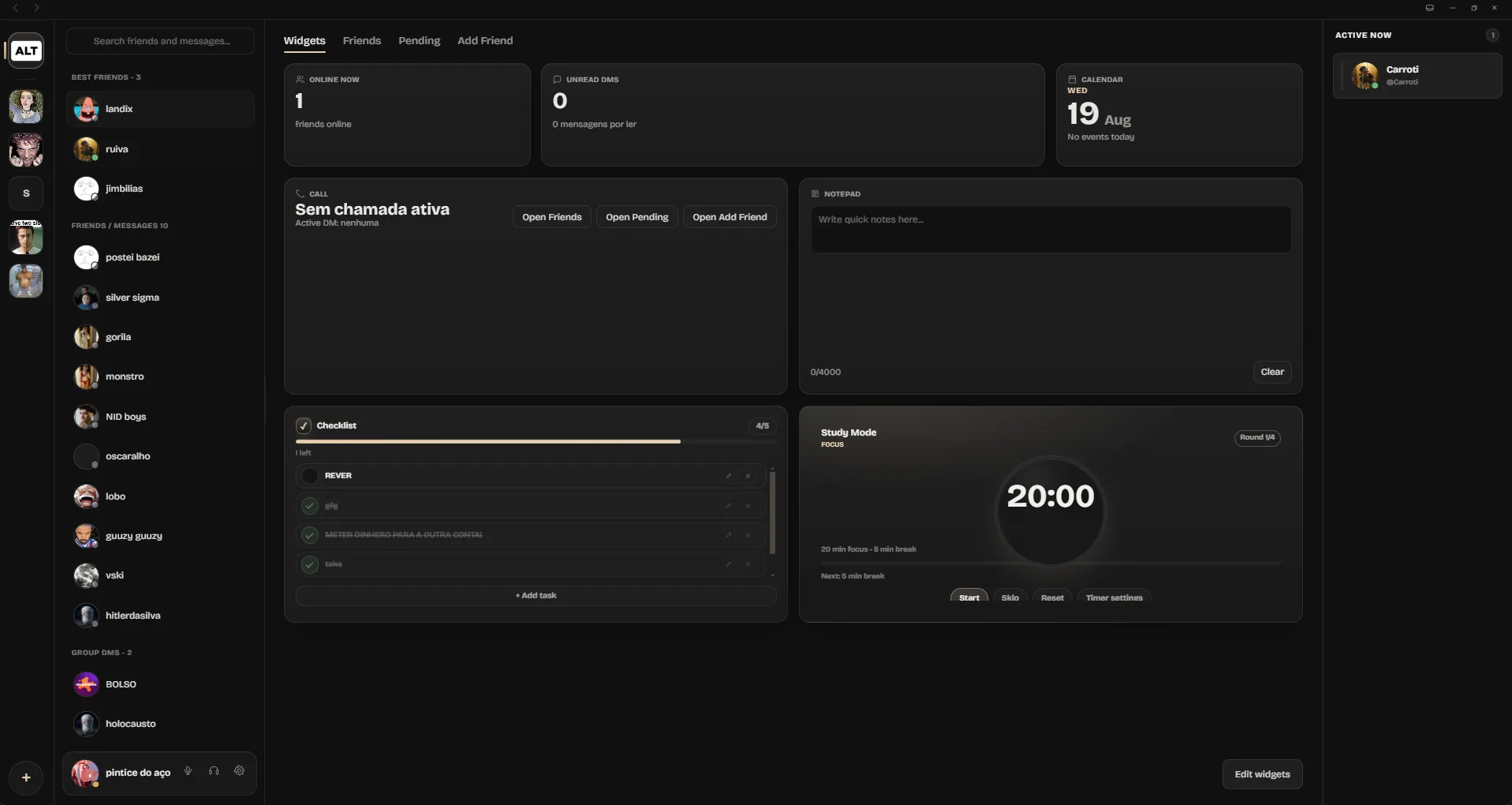
Task: Add a new server with the plus icon
Action: [26, 777]
